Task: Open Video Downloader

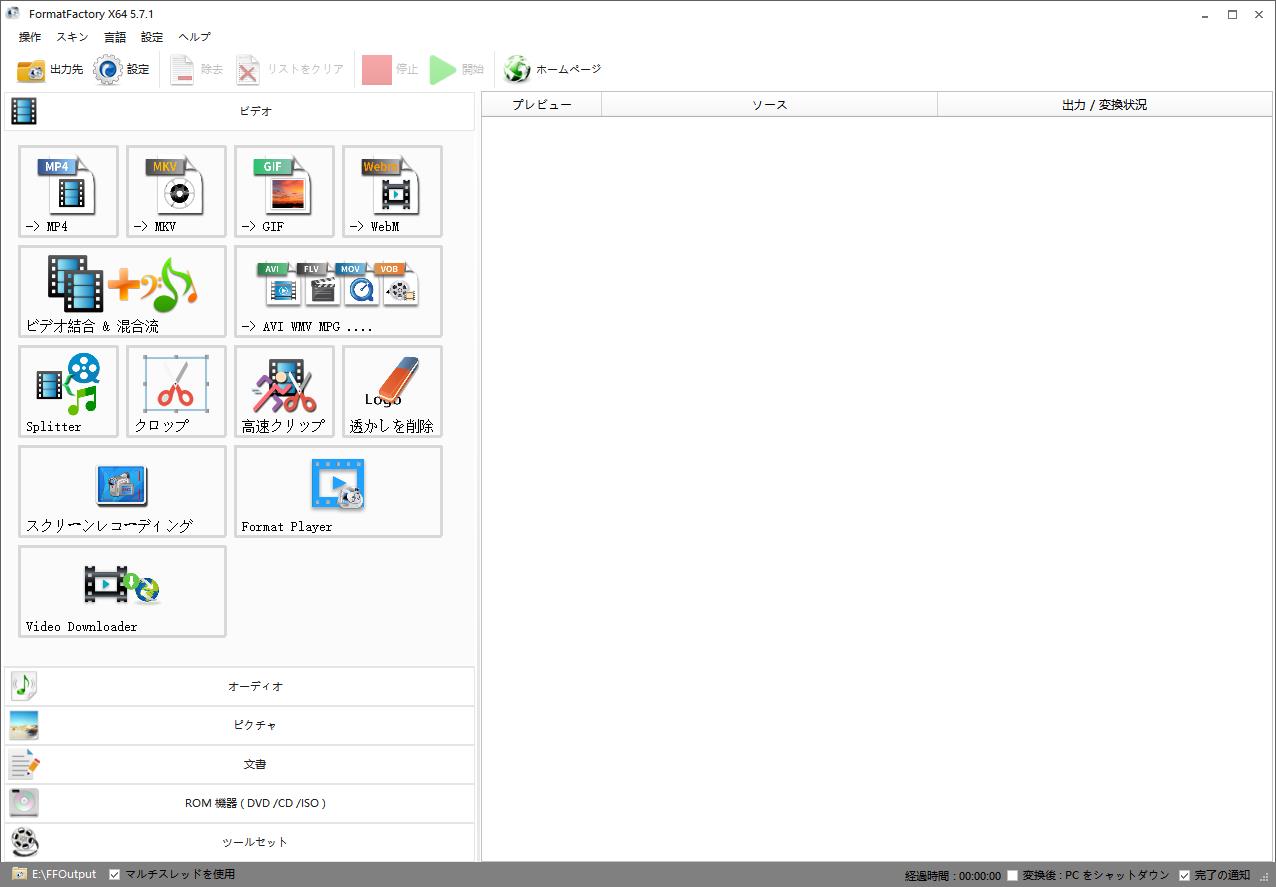Action: point(122,591)
